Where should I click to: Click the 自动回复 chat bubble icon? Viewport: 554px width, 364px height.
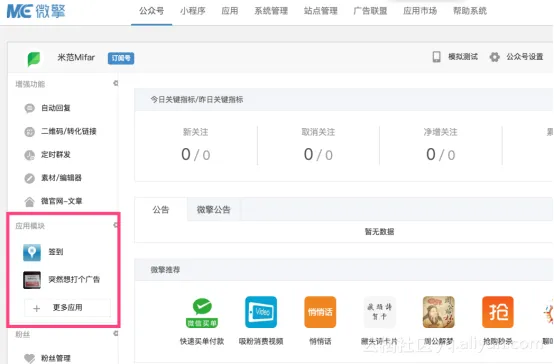click(x=29, y=108)
